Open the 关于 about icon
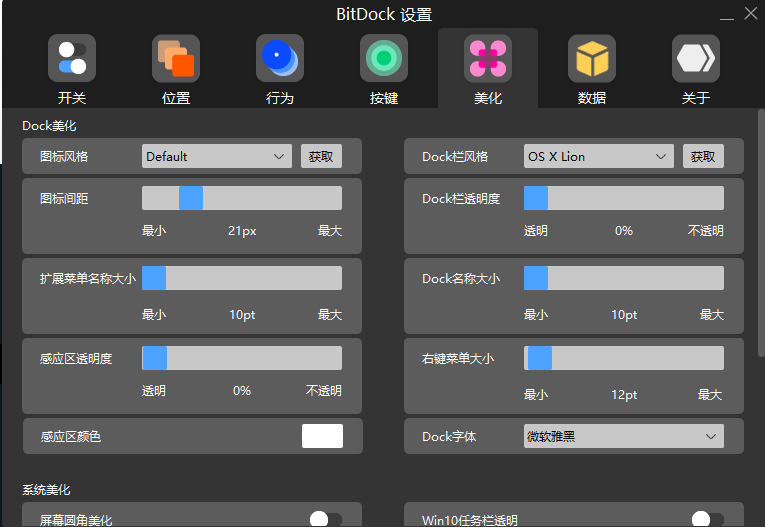Viewport: 765px width, 527px height. pos(696,58)
